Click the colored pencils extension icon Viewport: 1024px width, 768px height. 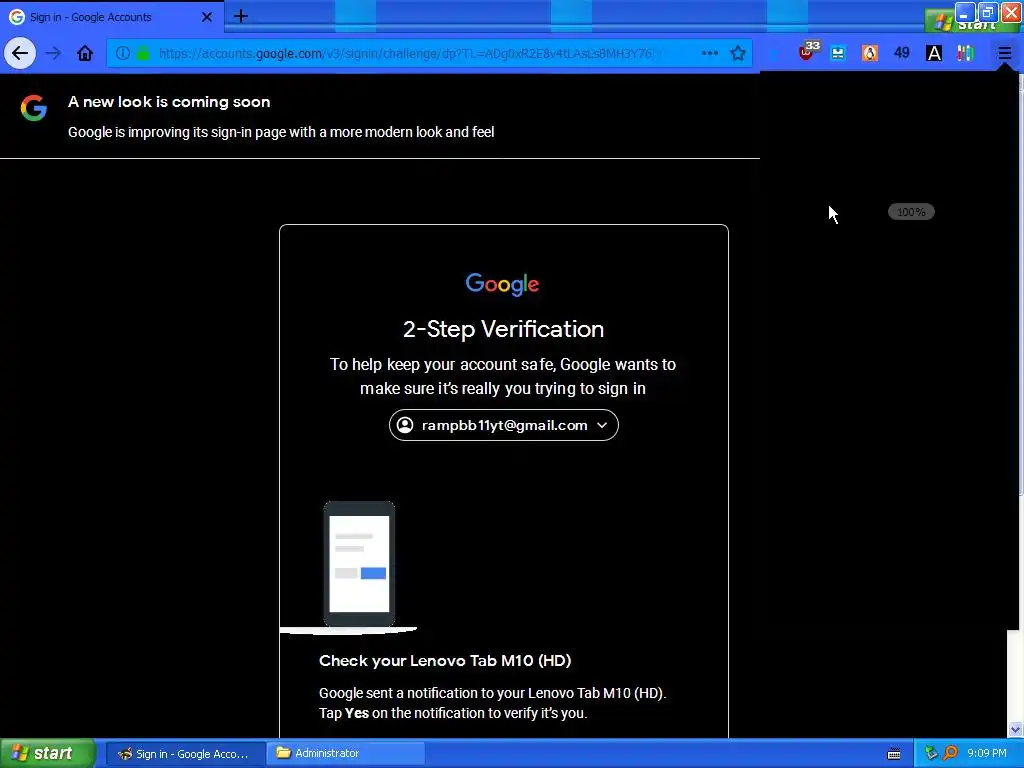click(966, 53)
